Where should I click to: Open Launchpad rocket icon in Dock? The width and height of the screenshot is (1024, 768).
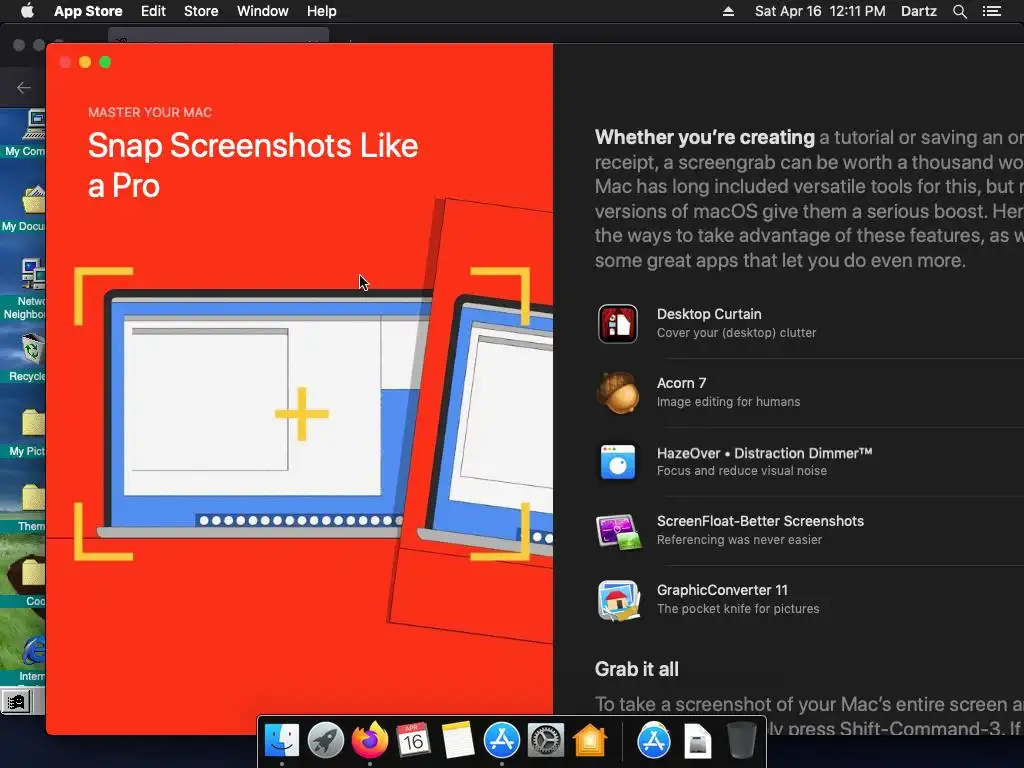pos(325,740)
